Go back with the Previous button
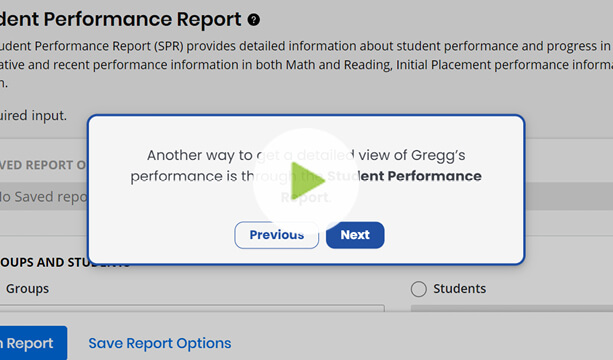 coord(276,235)
